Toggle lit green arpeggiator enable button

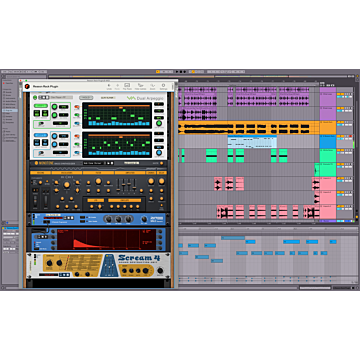click(x=41, y=106)
